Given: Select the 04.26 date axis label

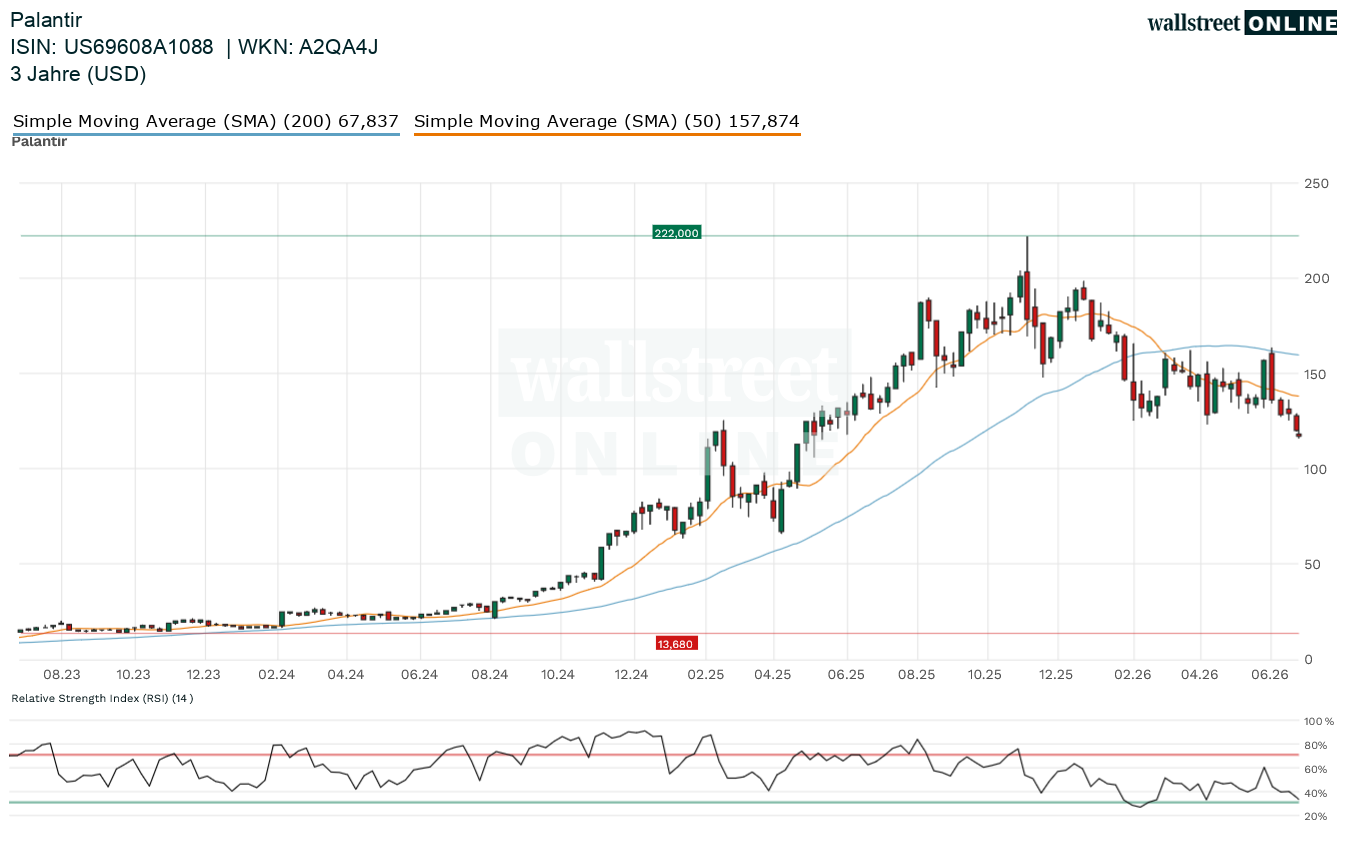Looking at the screenshot, I should tap(1200, 675).
